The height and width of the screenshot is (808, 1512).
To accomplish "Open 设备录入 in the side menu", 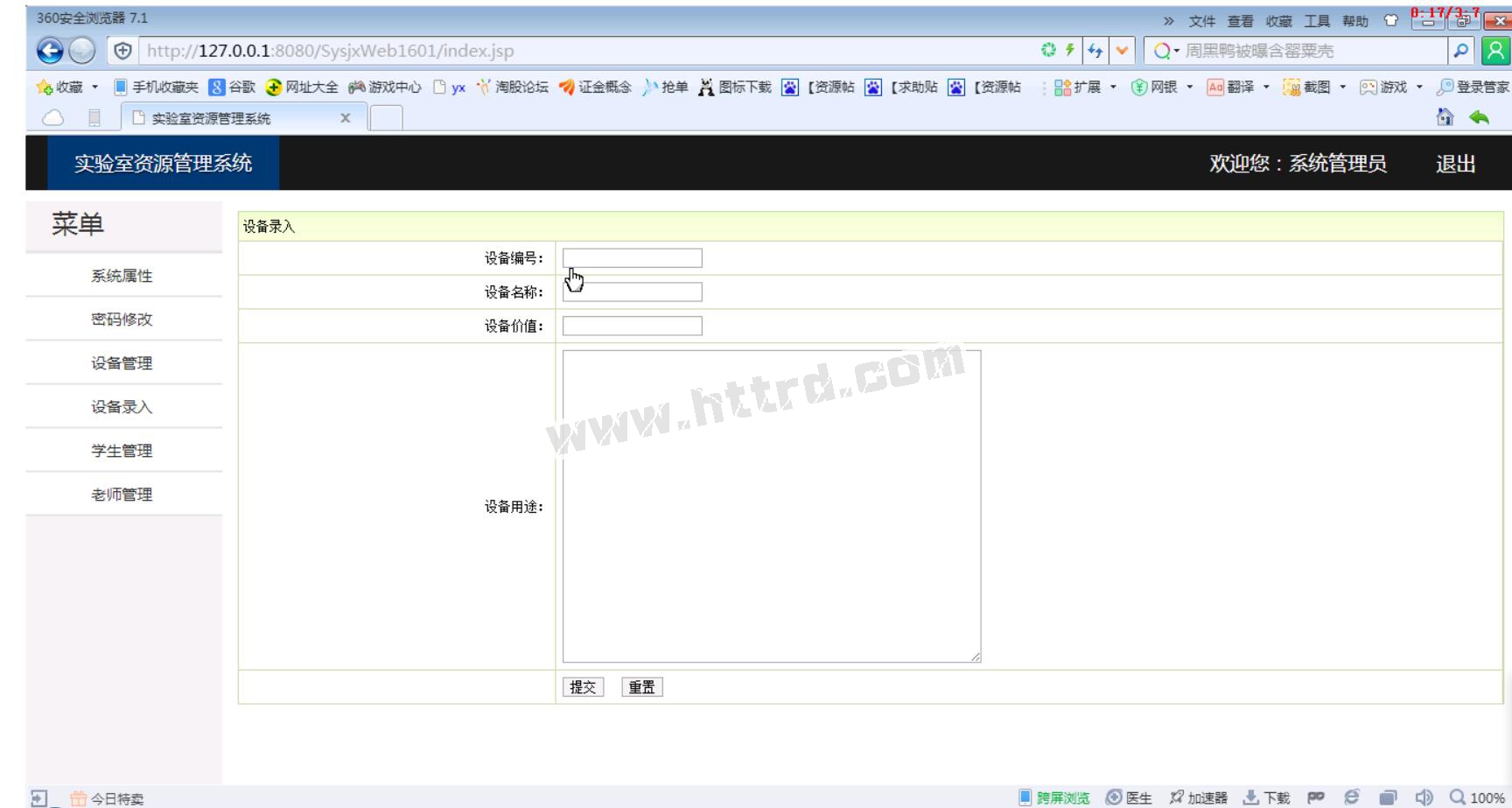I will [x=122, y=408].
